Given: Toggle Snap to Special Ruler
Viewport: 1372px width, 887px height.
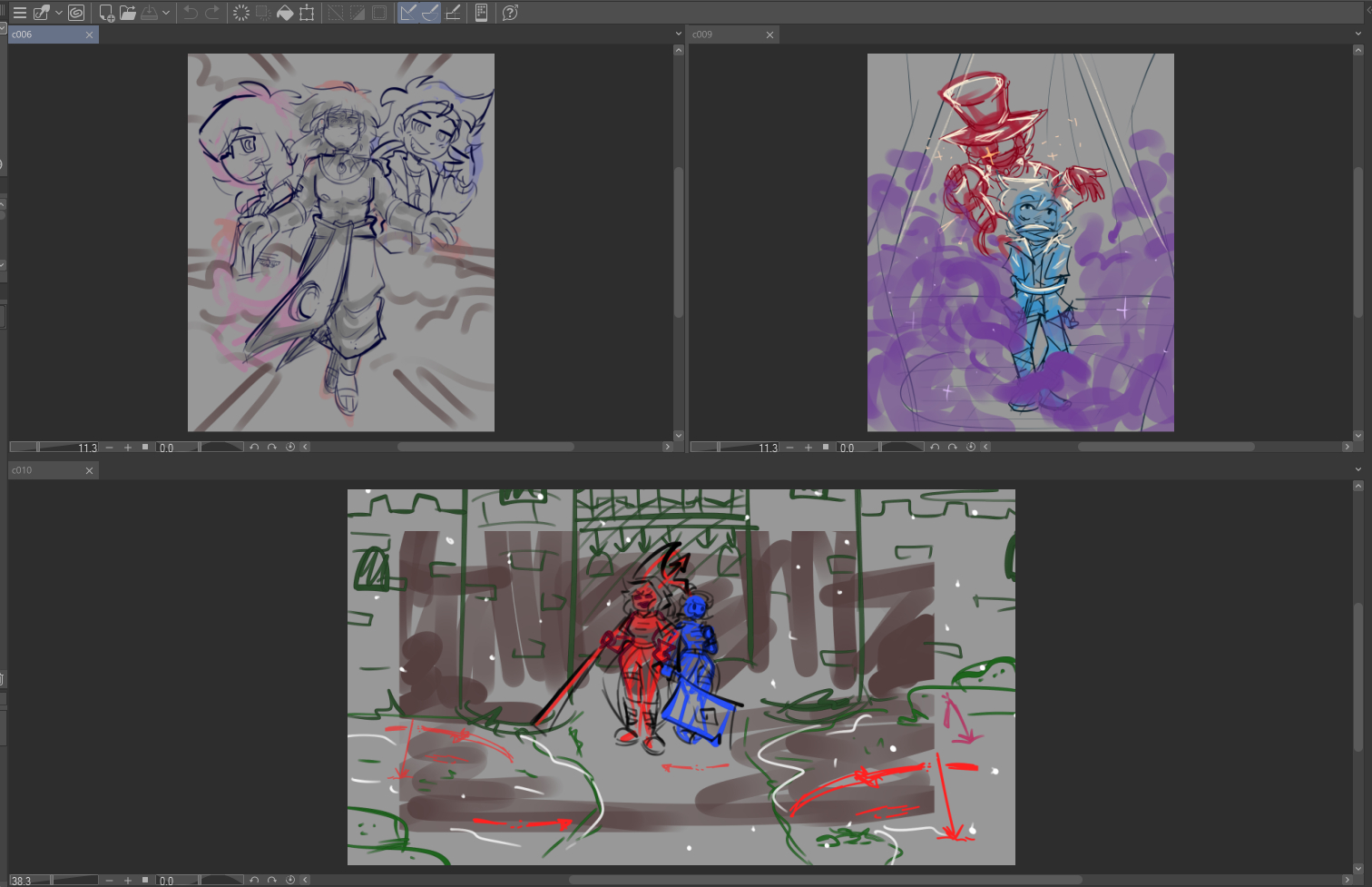Looking at the screenshot, I should click(x=430, y=13).
